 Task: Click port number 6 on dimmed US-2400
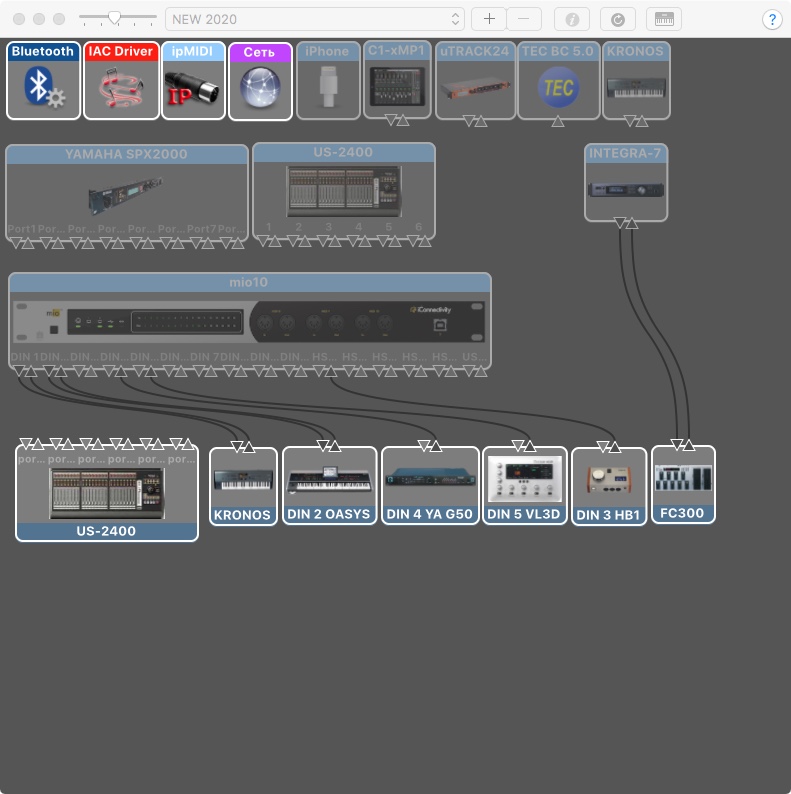click(418, 227)
